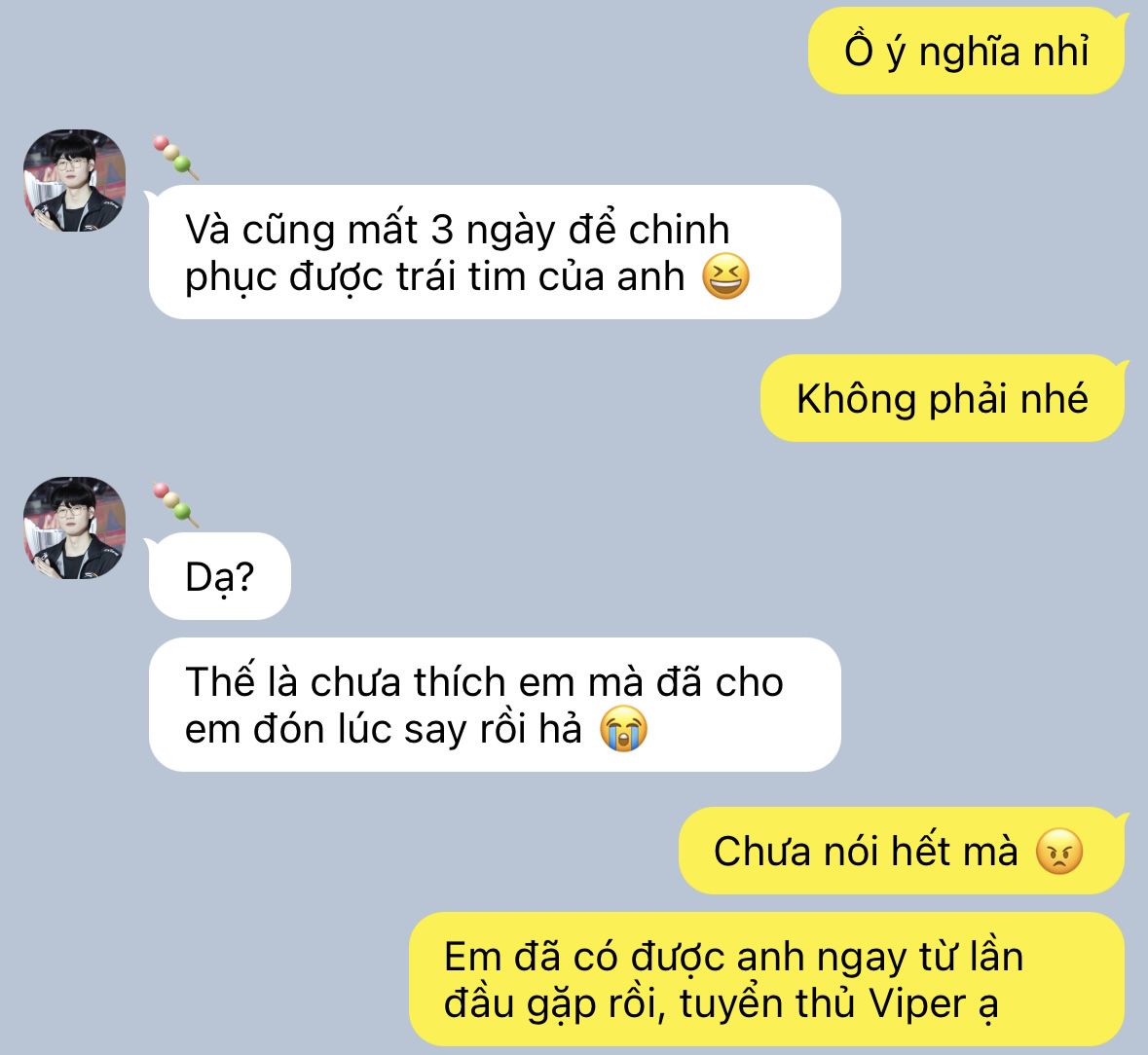Screen dimensions: 1148x1055
Task: Select message starting 'Và cũng mất 3 ngày'
Action: pos(495,252)
